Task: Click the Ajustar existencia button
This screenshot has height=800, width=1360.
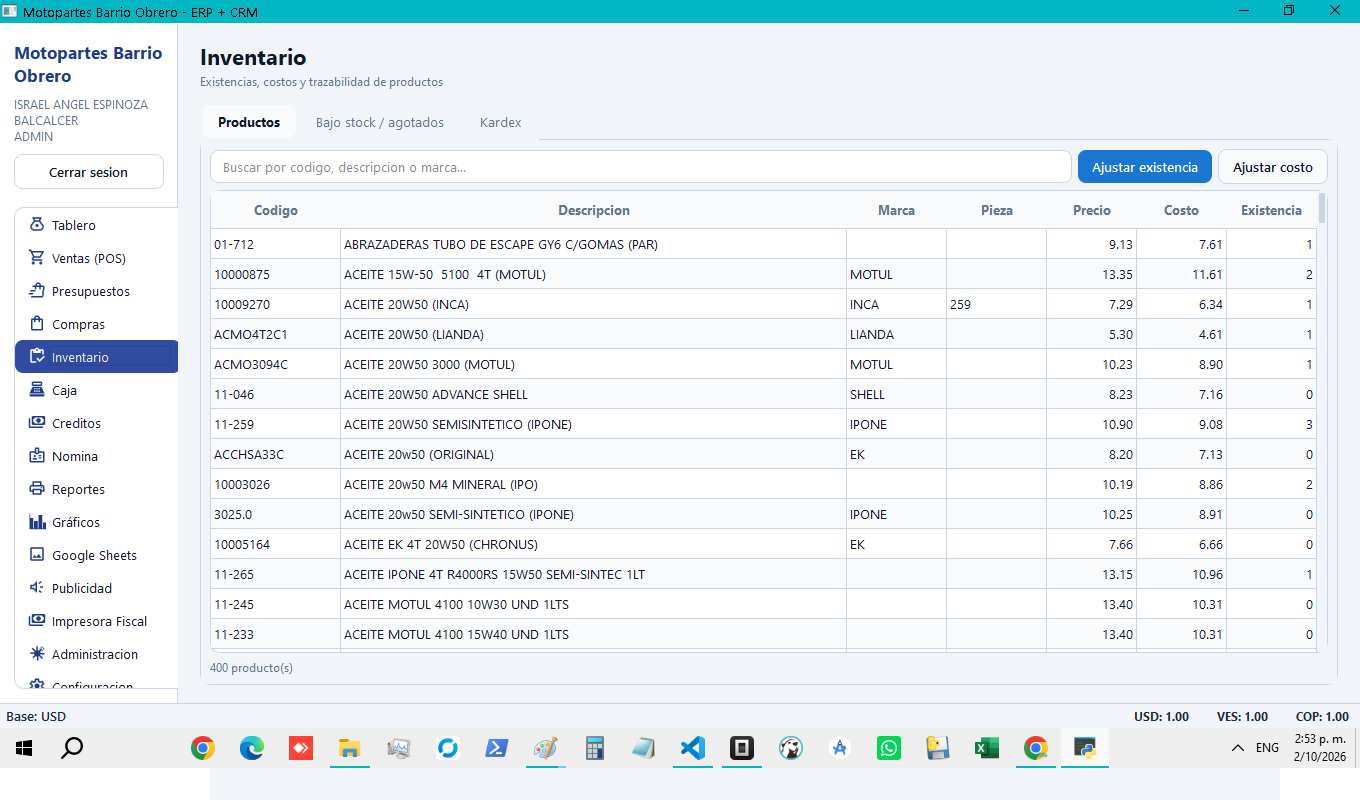Action: point(1145,167)
